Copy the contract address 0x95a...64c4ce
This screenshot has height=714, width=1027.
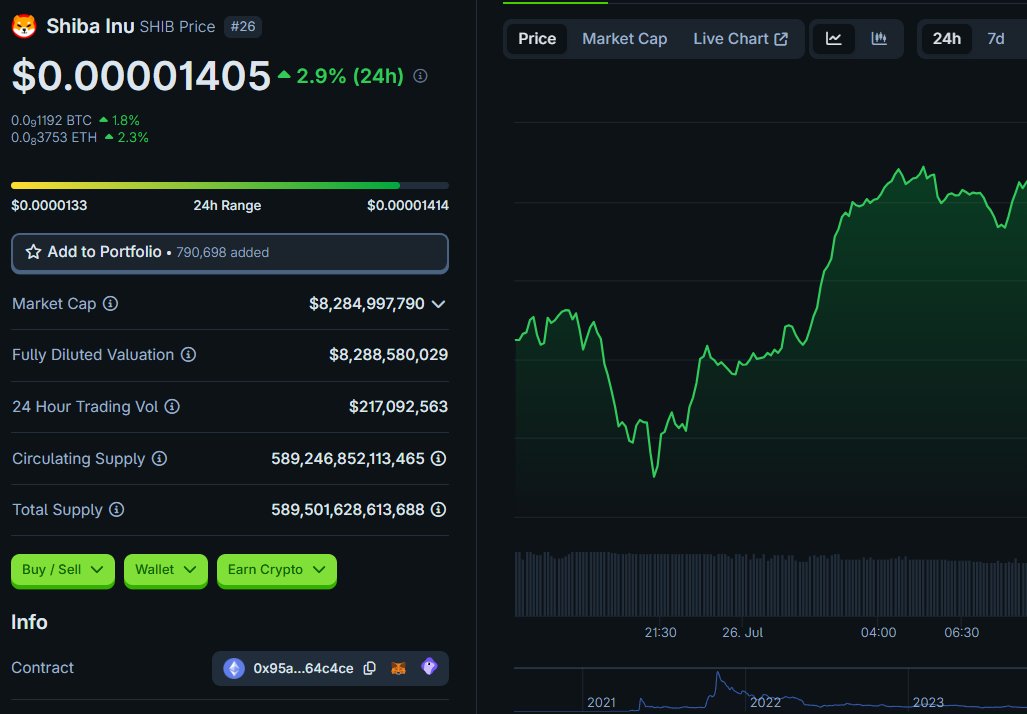click(369, 668)
